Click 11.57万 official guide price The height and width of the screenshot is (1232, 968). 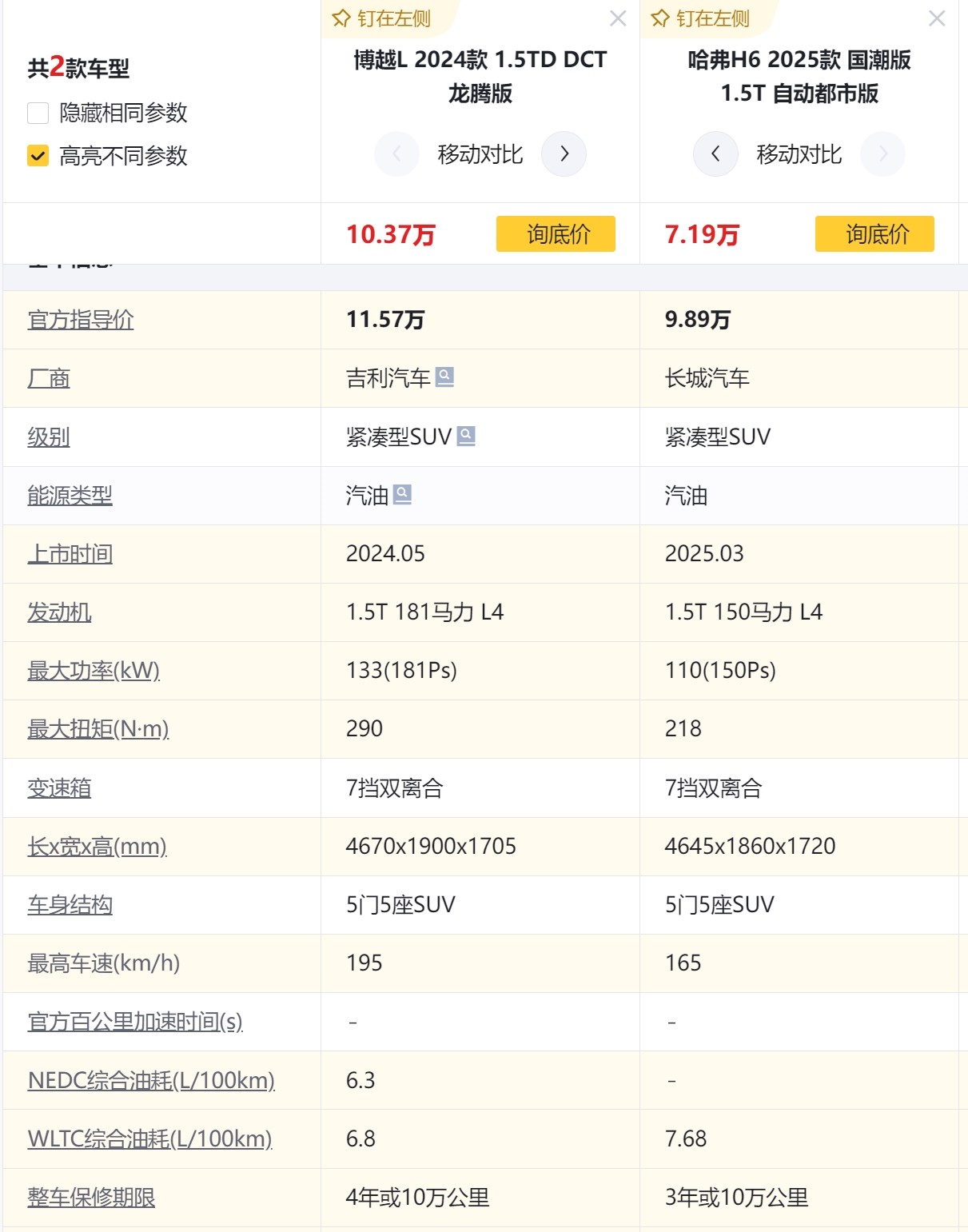pyautogui.click(x=385, y=320)
